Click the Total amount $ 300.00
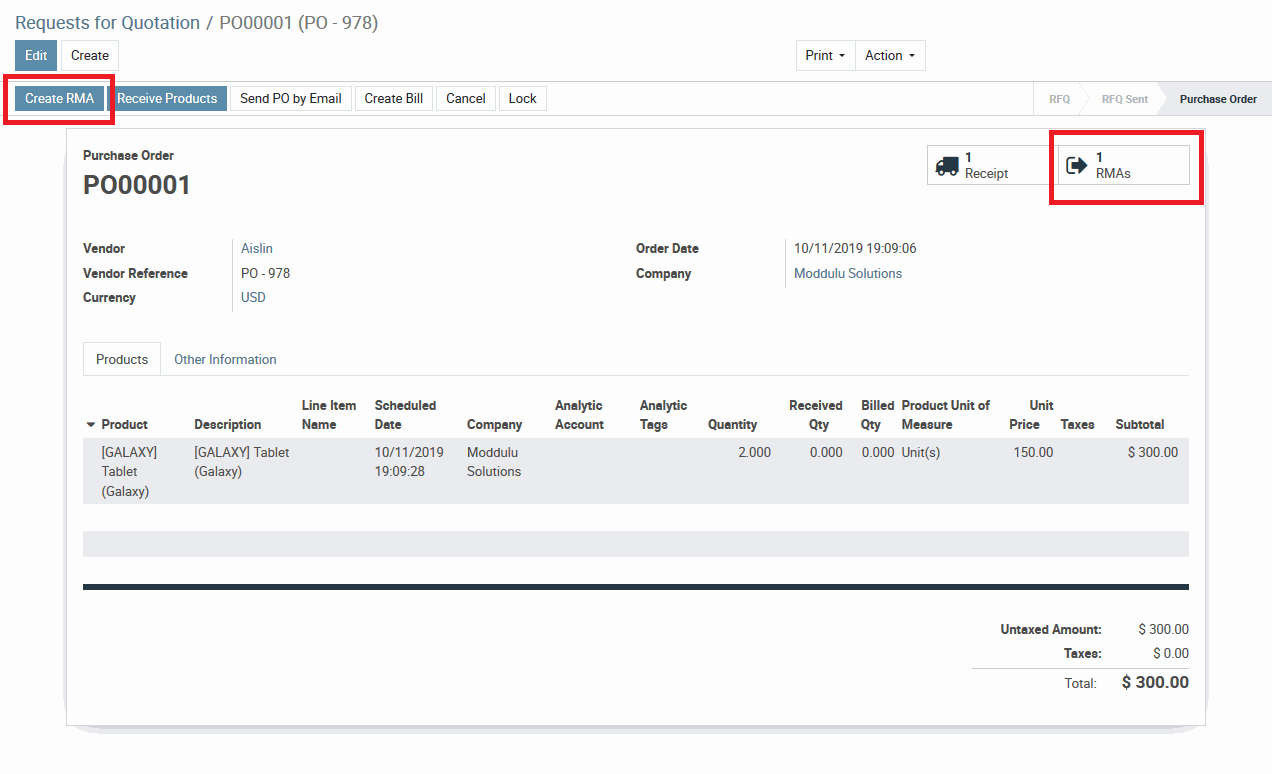Image resolution: width=1272 pixels, height=774 pixels. click(1155, 683)
